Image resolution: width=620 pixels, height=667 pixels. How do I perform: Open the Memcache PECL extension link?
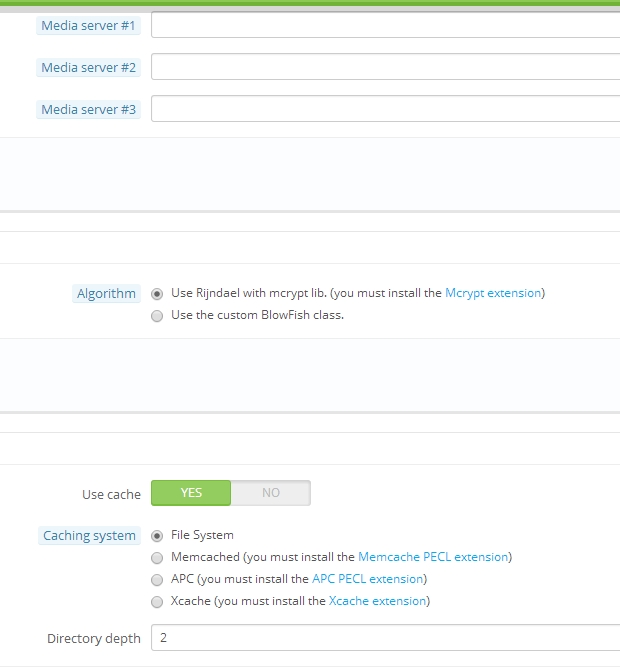433,557
